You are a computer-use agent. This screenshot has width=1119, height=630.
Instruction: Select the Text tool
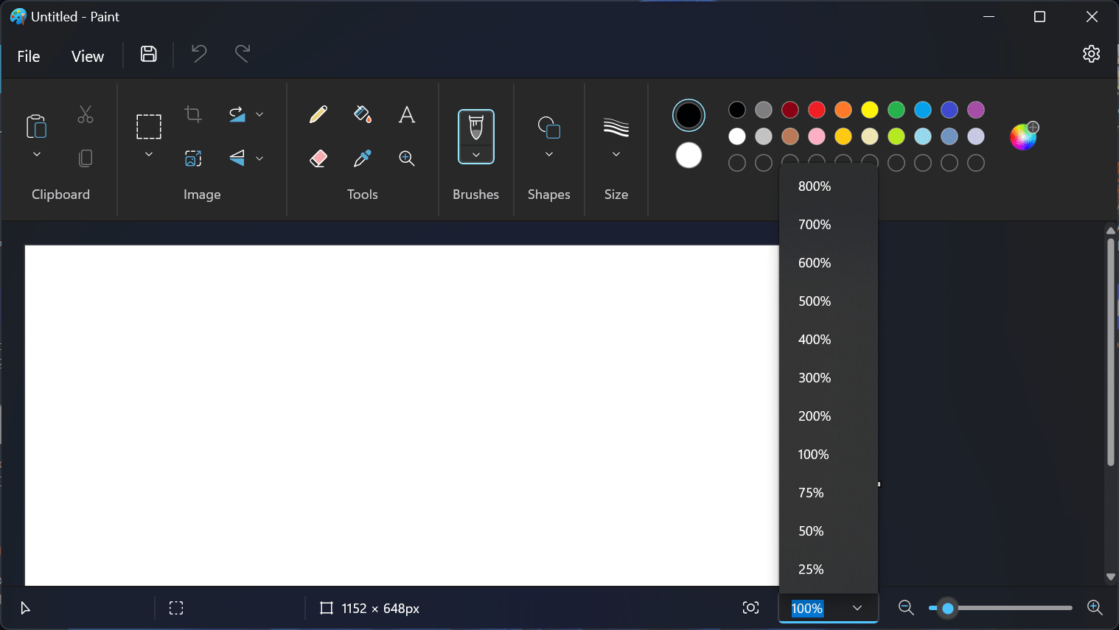pos(406,113)
